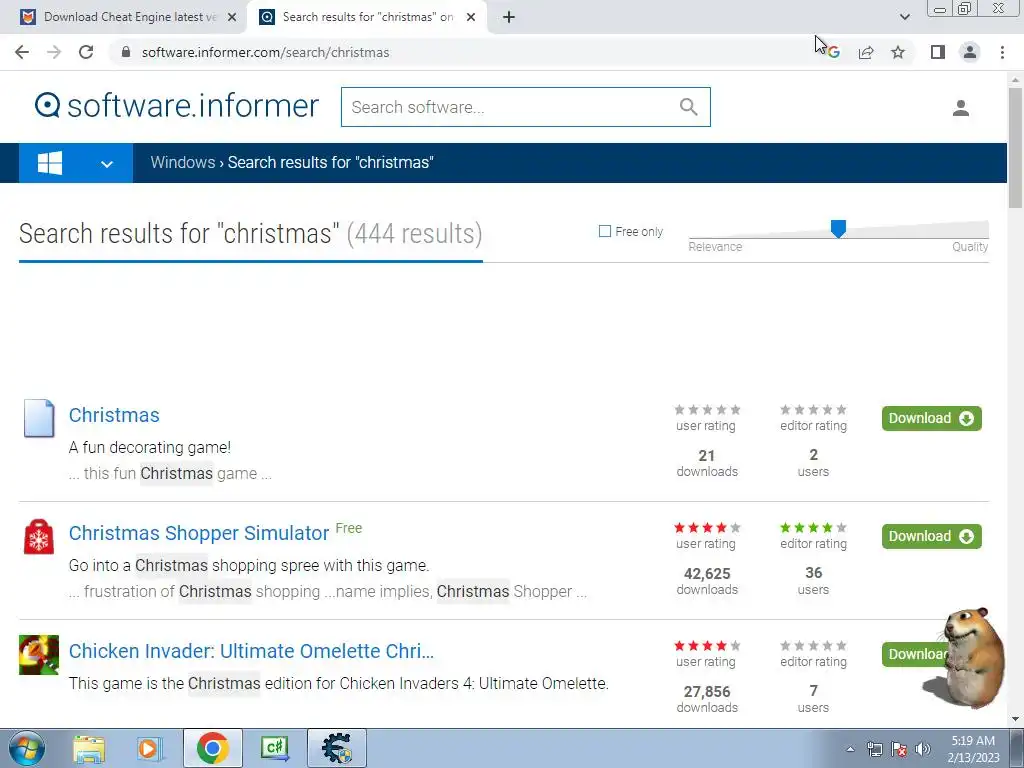Click the Windows breadcrumb link

pyautogui.click(x=182, y=163)
